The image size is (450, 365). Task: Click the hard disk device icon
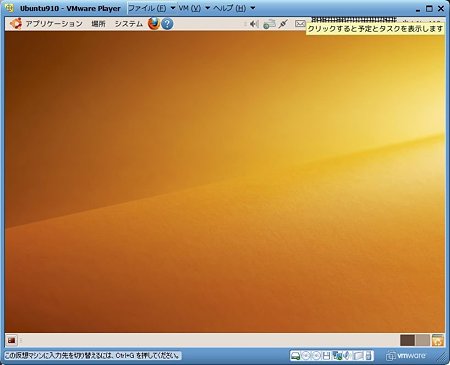pyautogui.click(x=295, y=356)
